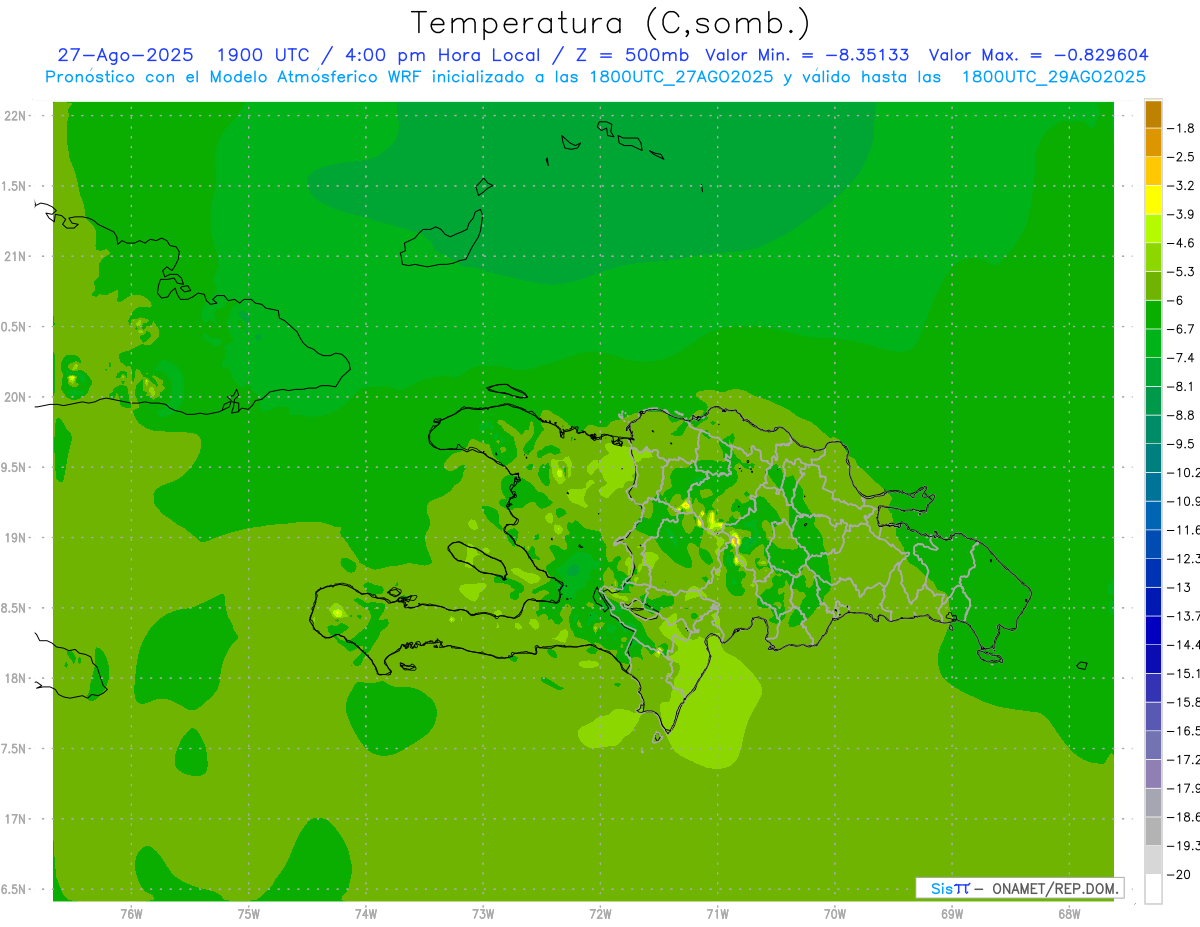
Task: Click the 'Valor Min. = -8.35133' readout
Action: [808, 55]
